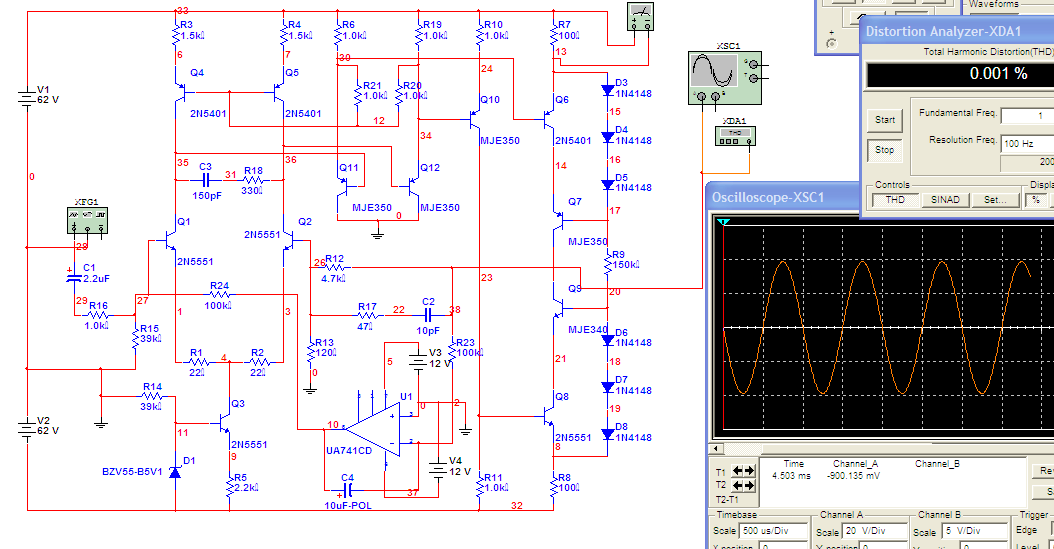Image resolution: width=1054 pixels, height=549 pixels.
Task: Select transistor Q5 2N5401
Action: click(280, 92)
